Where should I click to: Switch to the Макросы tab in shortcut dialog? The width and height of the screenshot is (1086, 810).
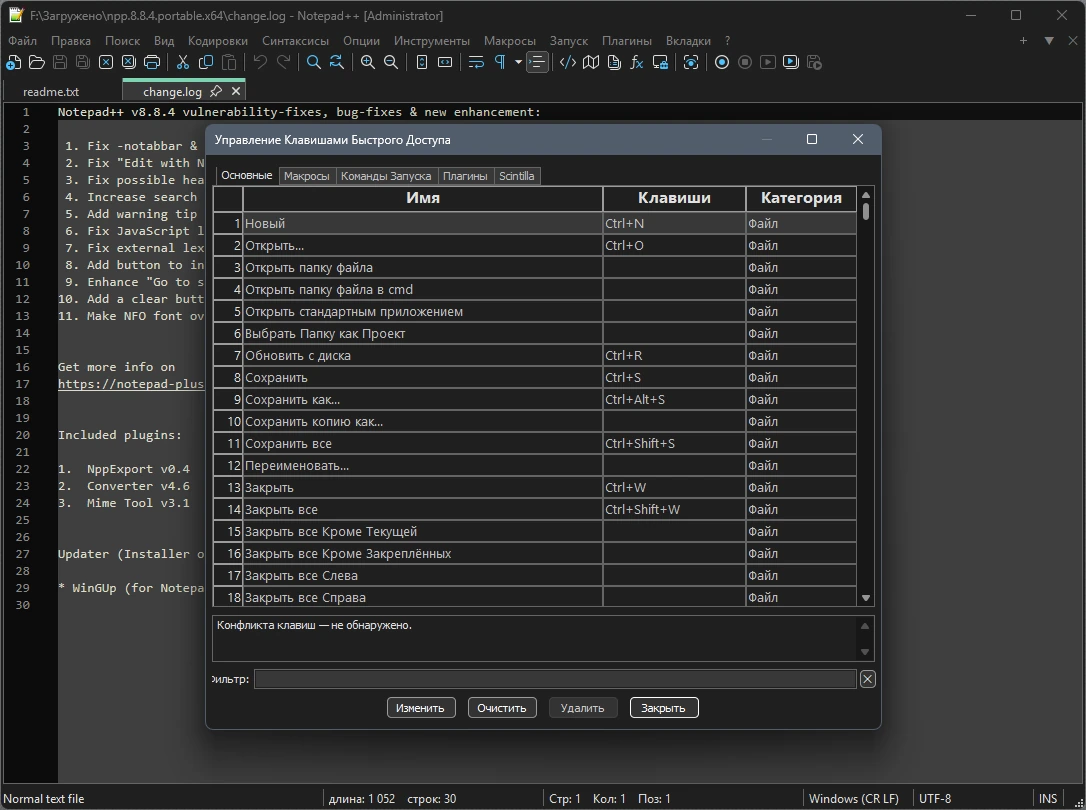tap(307, 176)
